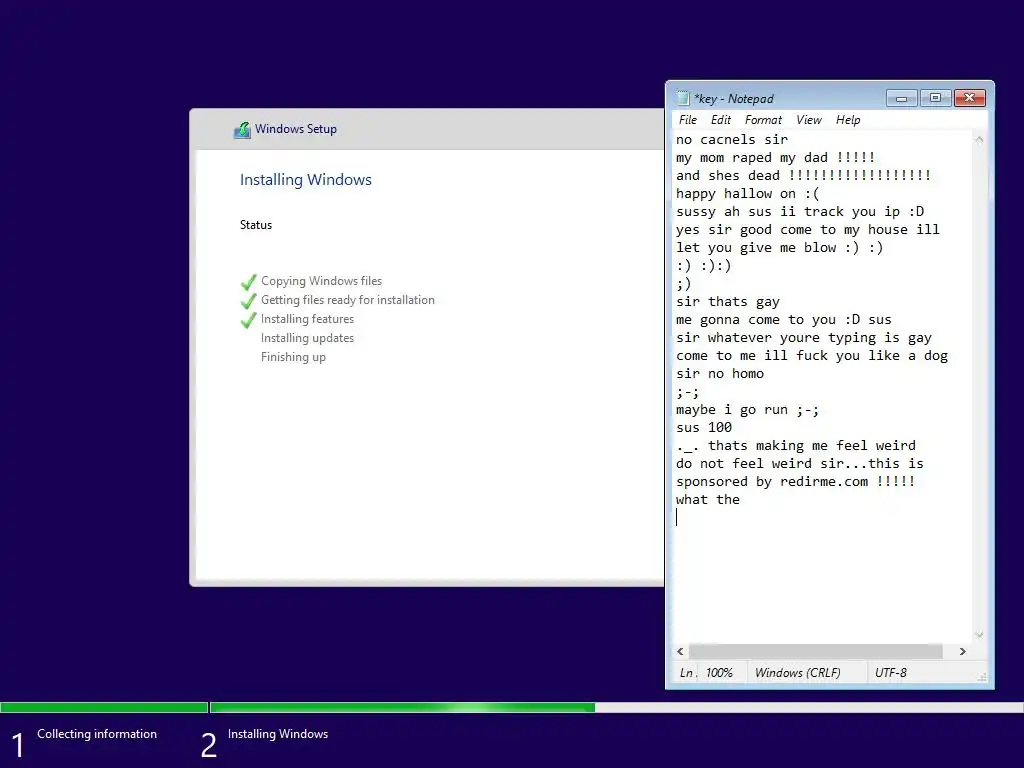This screenshot has width=1024, height=768.
Task: Open the Help menu in Notepad
Action: 848,120
